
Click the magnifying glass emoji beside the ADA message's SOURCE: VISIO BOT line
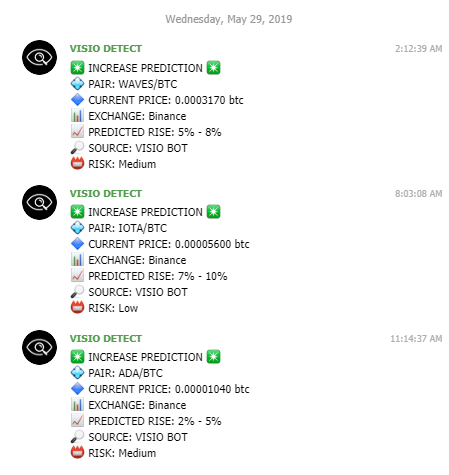click(77, 437)
